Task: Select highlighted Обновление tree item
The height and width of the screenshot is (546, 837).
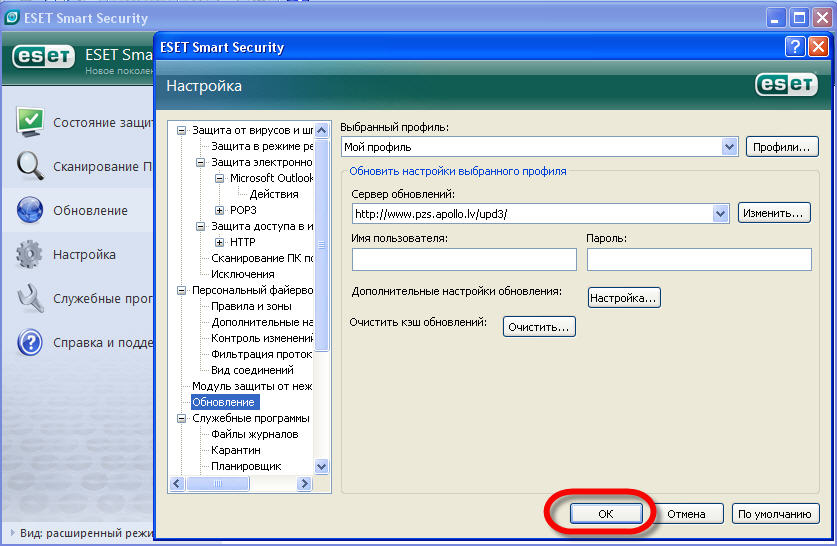Action: 225,402
